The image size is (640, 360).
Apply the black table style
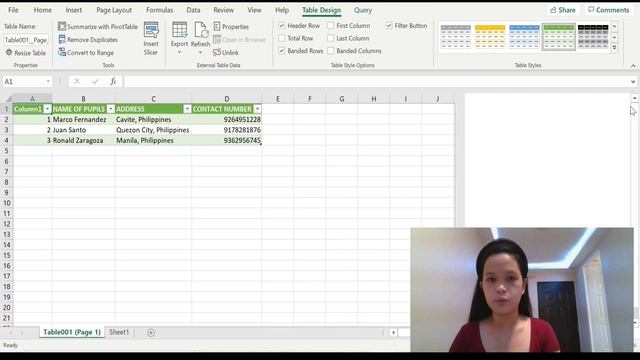tap(593, 37)
